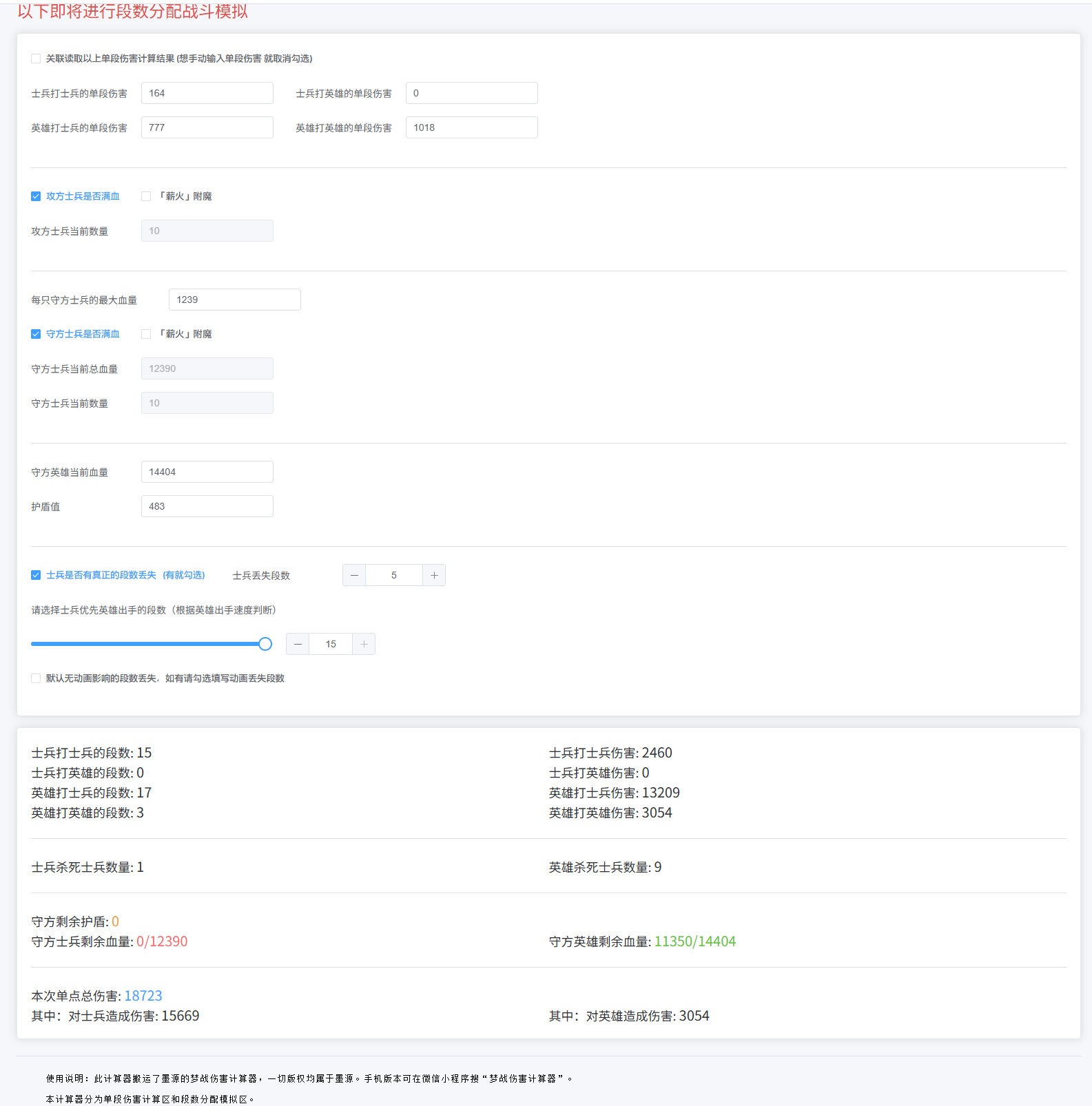
Task: Increase 士兵丢失段数 with plus button
Action: (434, 575)
